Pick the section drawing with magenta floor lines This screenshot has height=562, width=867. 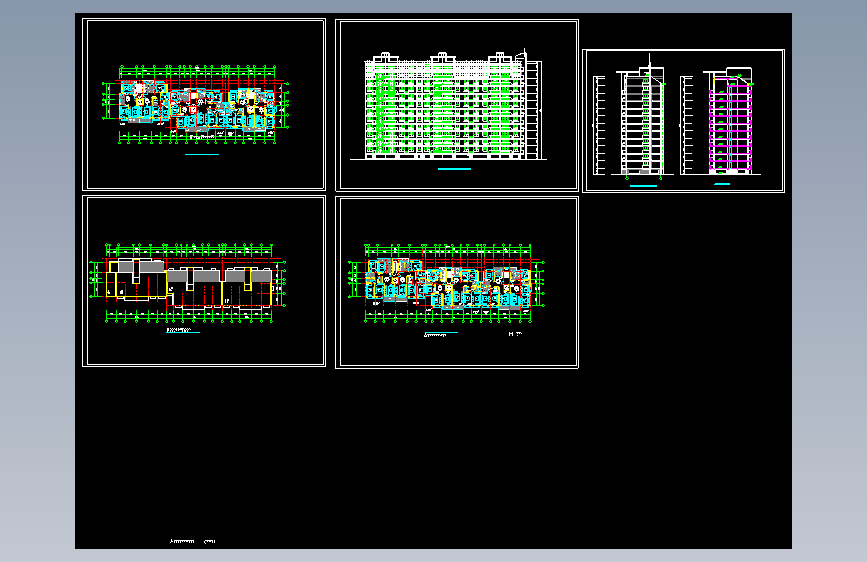click(720, 122)
